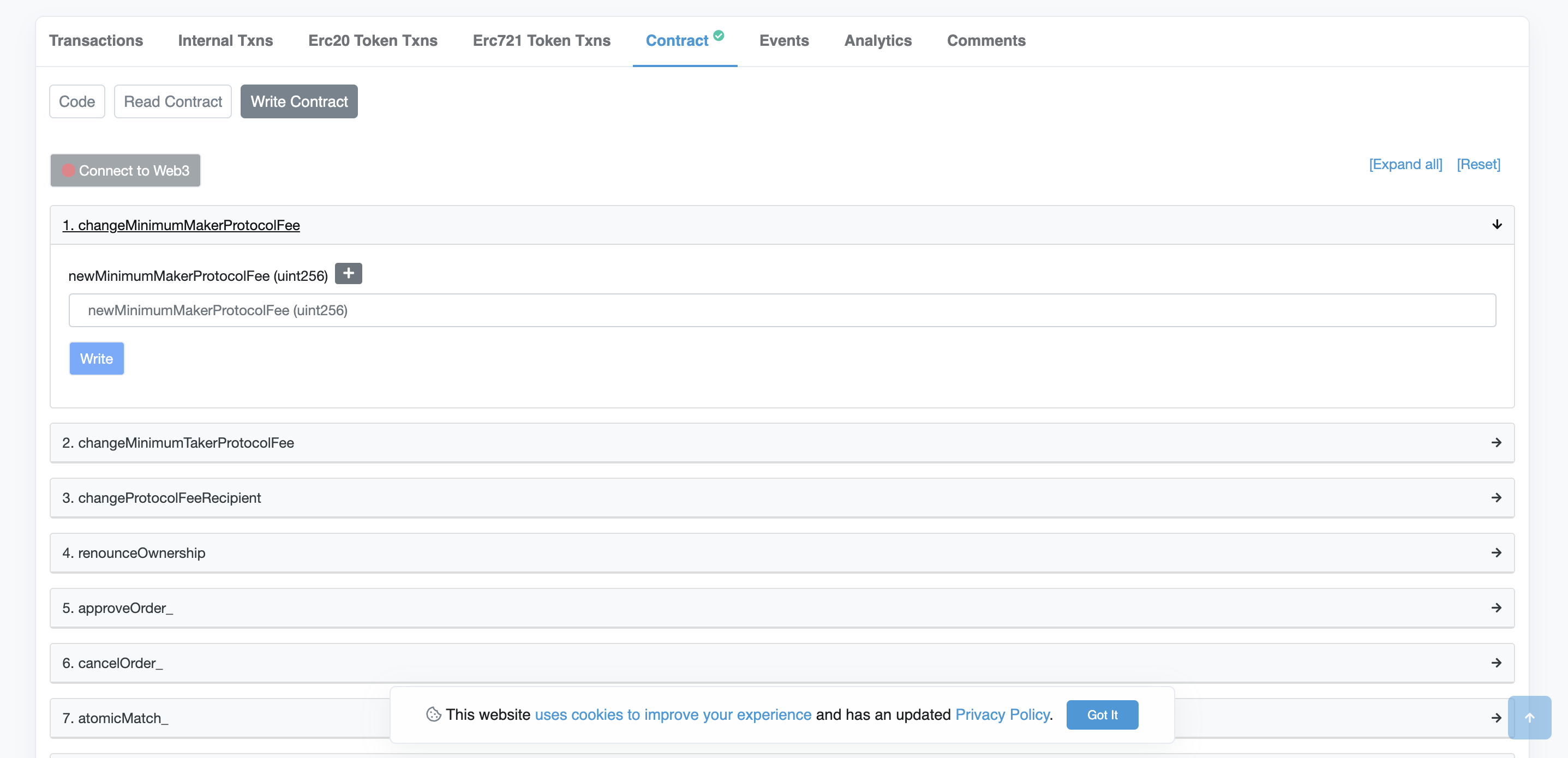Image resolution: width=1568 pixels, height=758 pixels.
Task: Switch to Read Contract view
Action: pos(172,101)
